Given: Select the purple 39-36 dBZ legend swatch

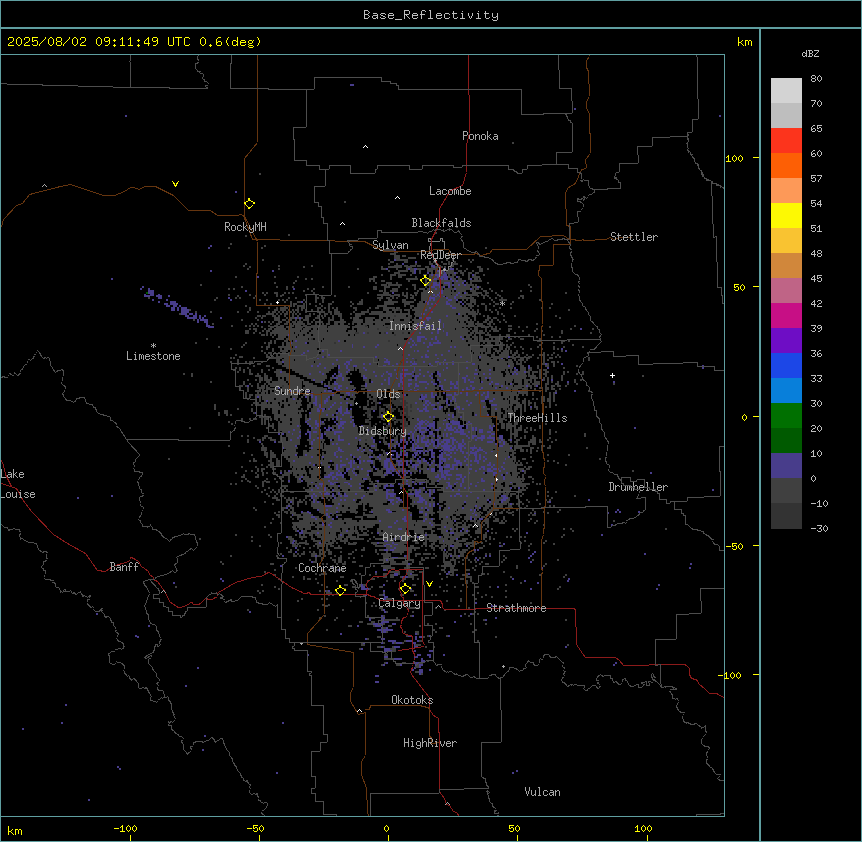Looking at the screenshot, I should click(x=786, y=340).
